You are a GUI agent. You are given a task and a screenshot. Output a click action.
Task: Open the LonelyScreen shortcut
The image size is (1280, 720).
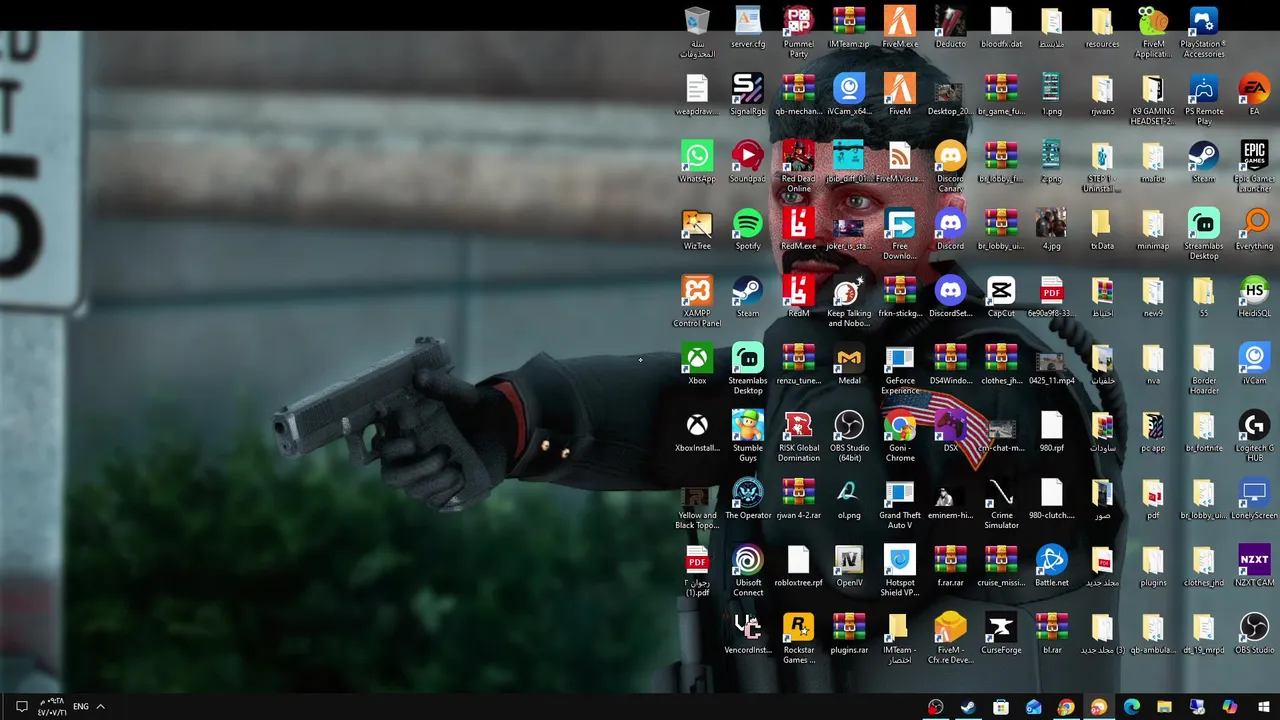(1254, 498)
